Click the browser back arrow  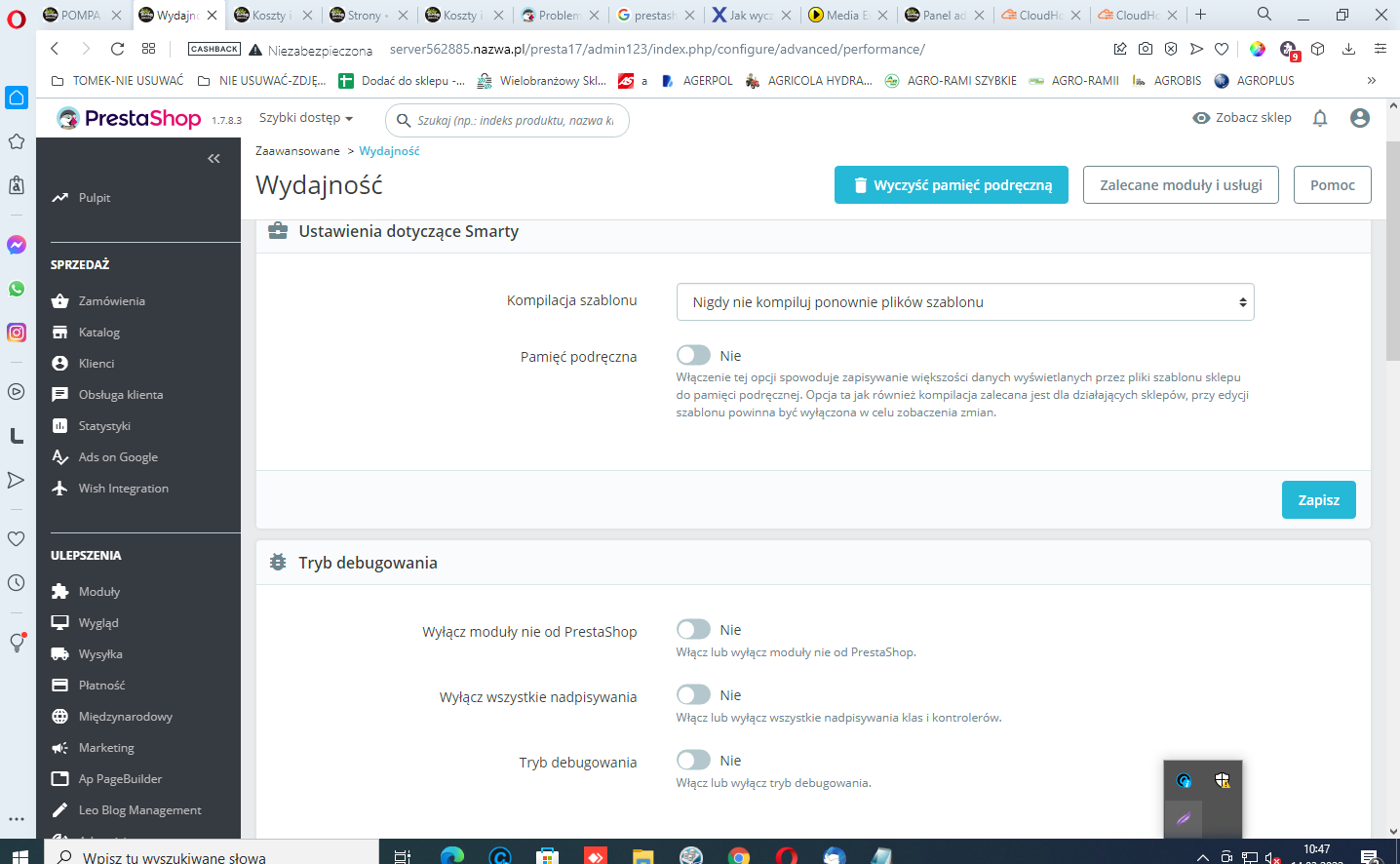coord(55,49)
